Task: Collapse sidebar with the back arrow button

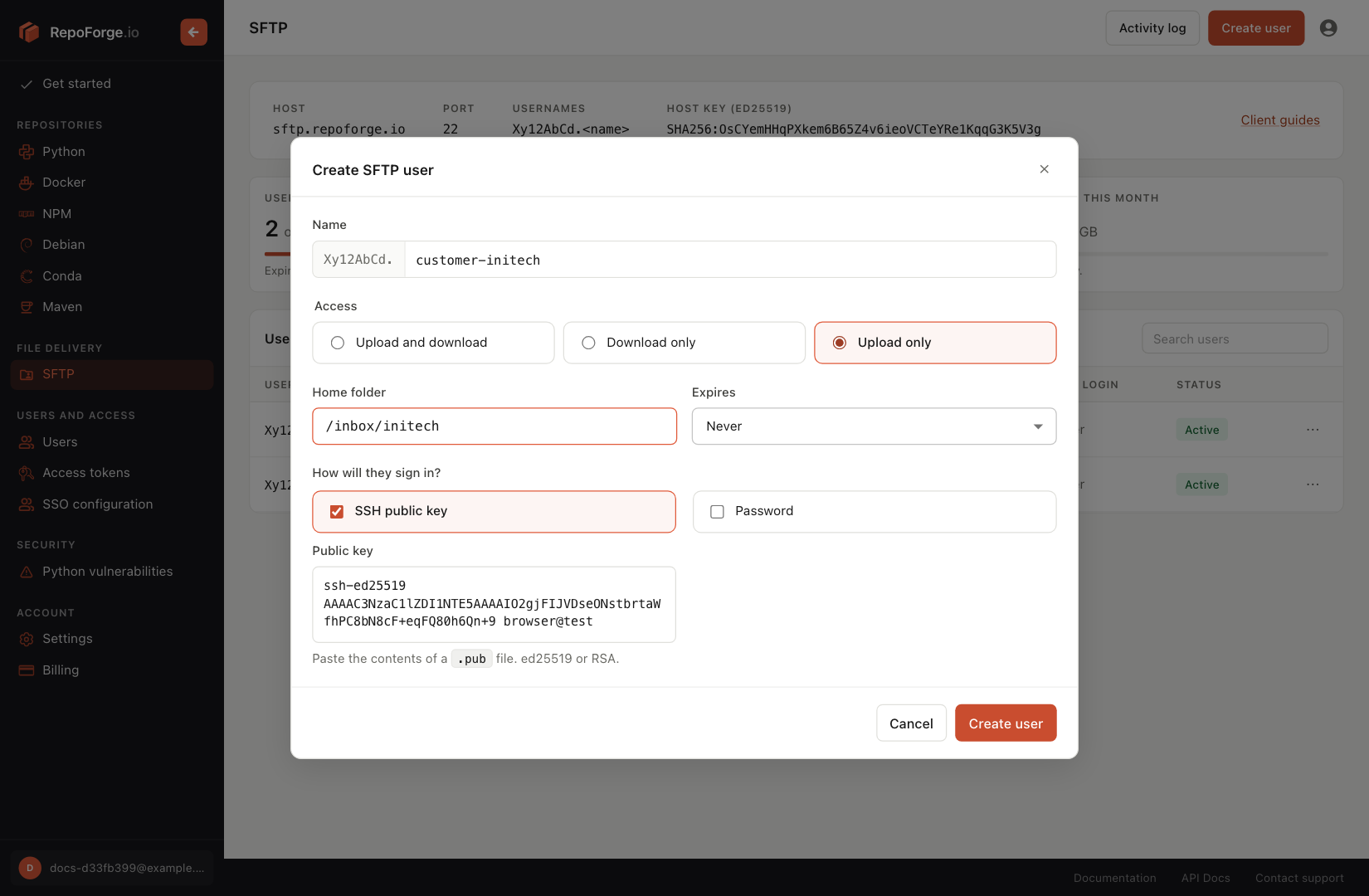Action: pos(193,32)
